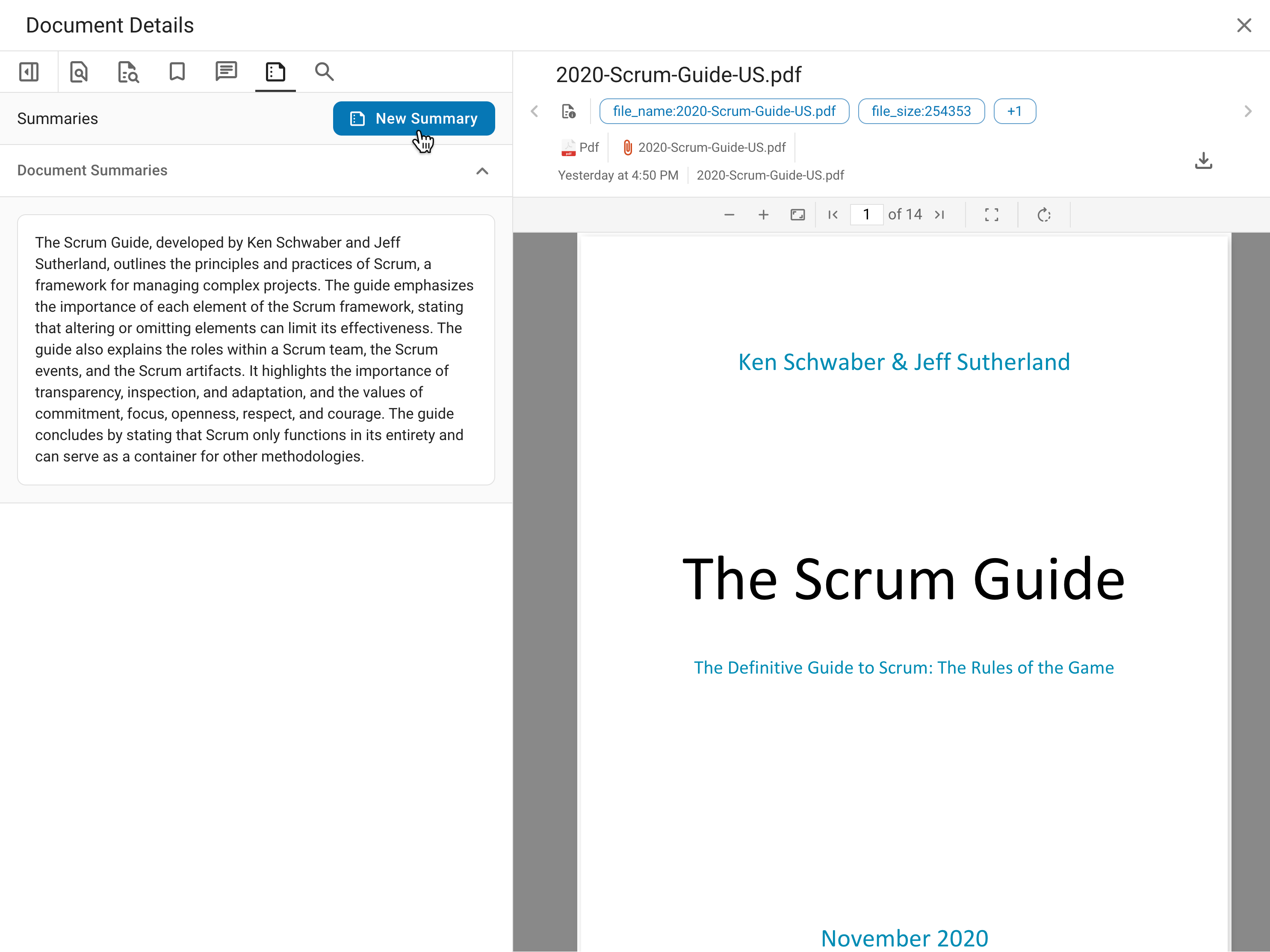Select the Summaries tab icon
Screen dimensions: 1270x952
pos(275,72)
